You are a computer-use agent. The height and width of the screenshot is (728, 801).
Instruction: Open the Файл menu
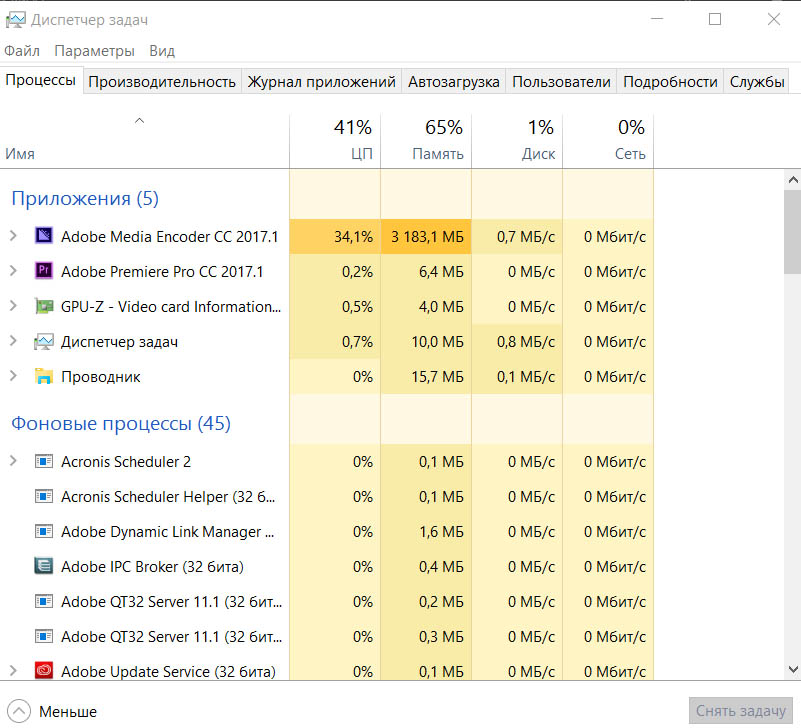coord(22,51)
